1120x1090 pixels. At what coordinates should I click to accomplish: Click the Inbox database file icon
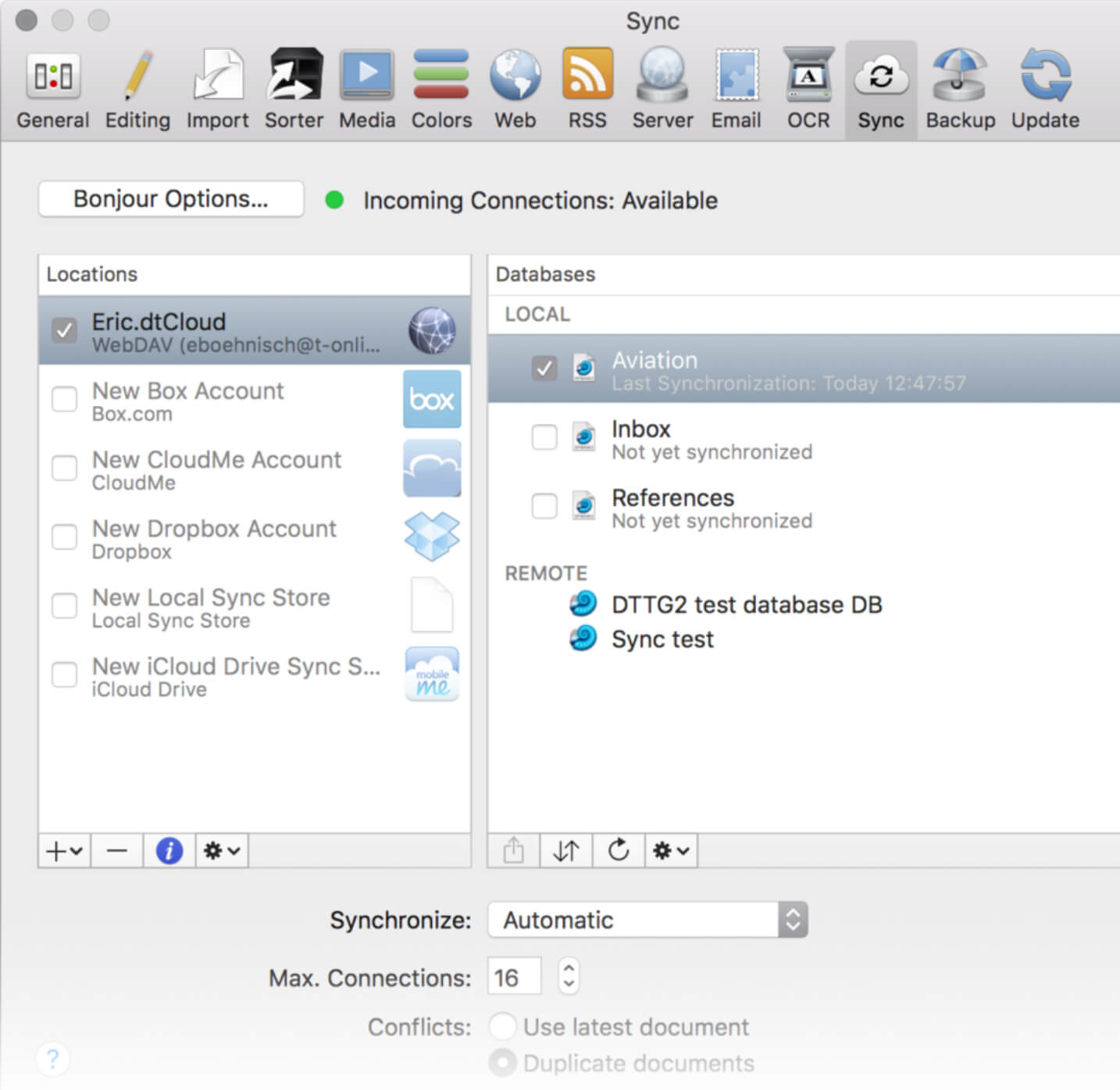[x=584, y=436]
